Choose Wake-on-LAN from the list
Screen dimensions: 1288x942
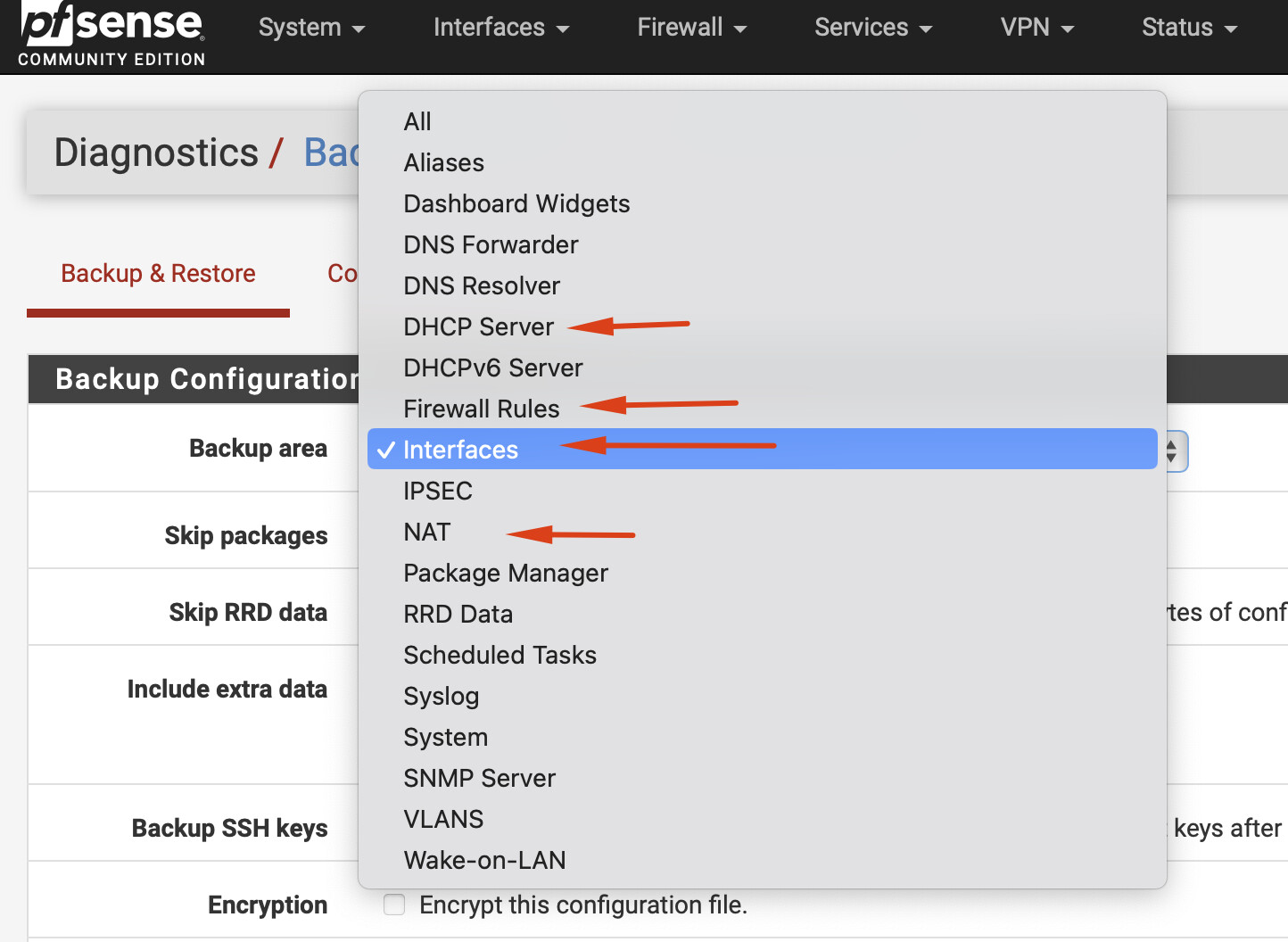point(484,861)
